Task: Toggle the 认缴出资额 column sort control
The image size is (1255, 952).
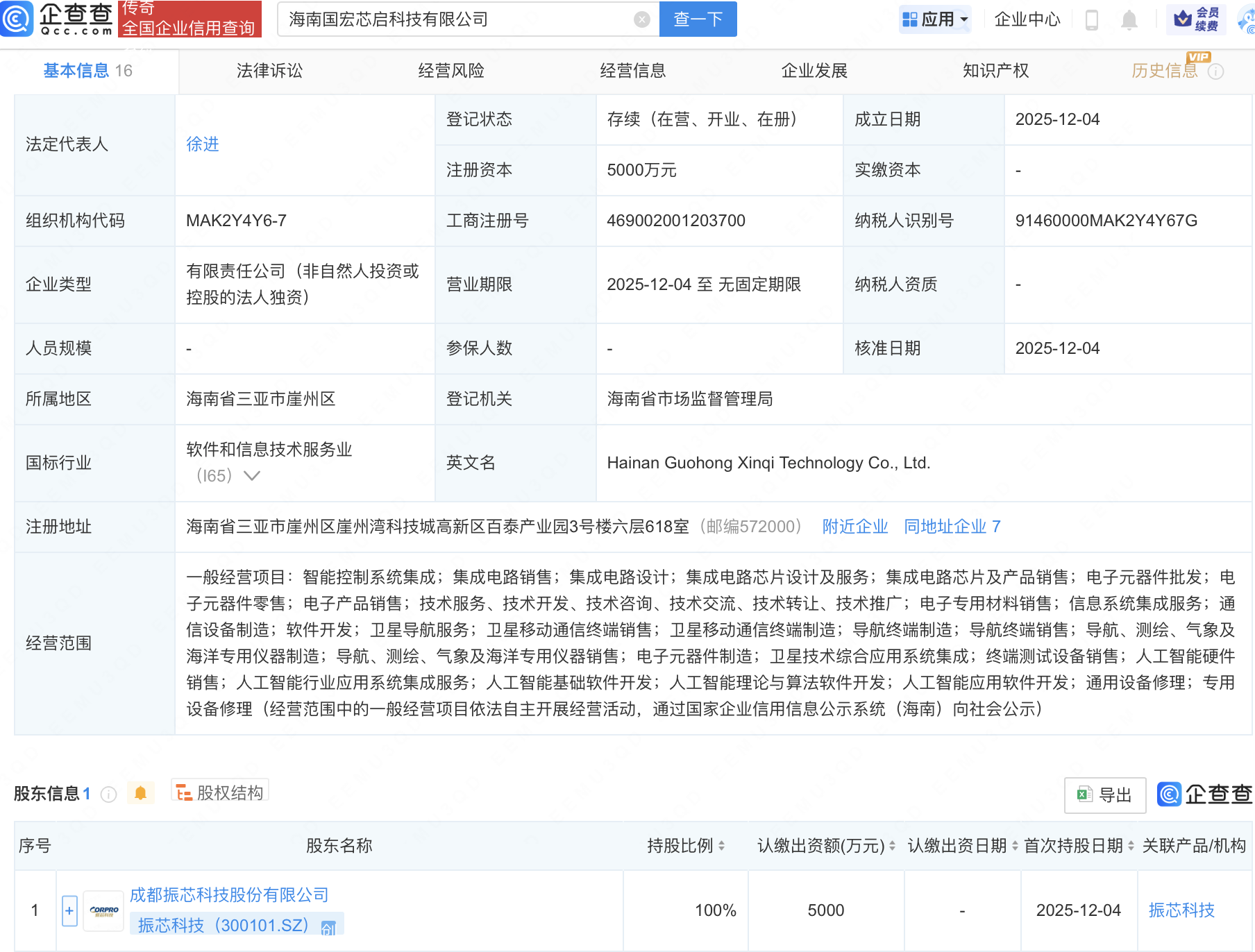Action: pyautogui.click(x=891, y=846)
